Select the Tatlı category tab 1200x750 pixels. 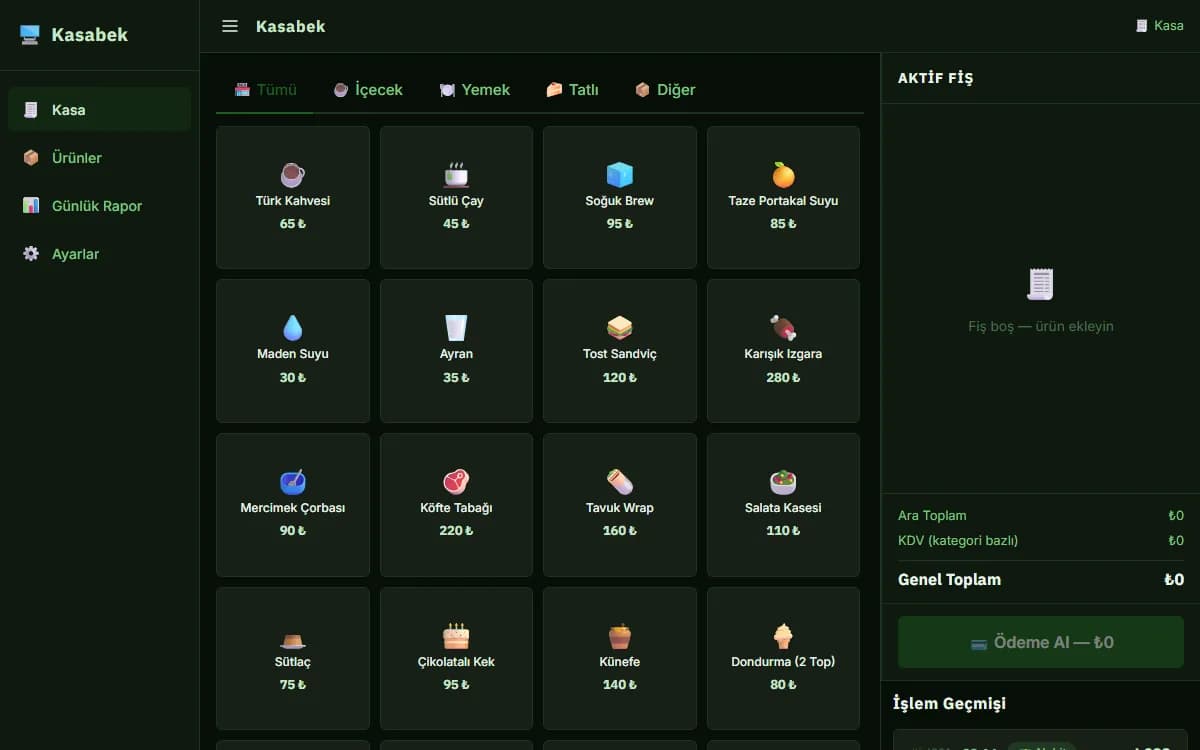tap(572, 90)
